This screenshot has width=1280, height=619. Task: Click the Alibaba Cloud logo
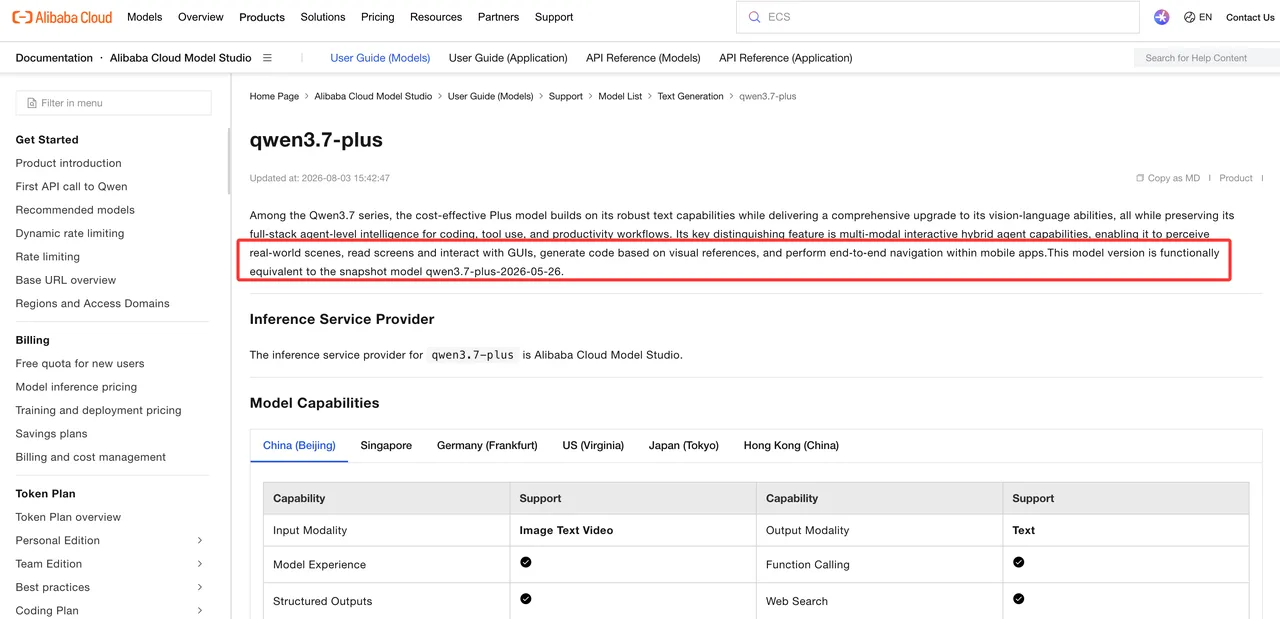tap(62, 17)
